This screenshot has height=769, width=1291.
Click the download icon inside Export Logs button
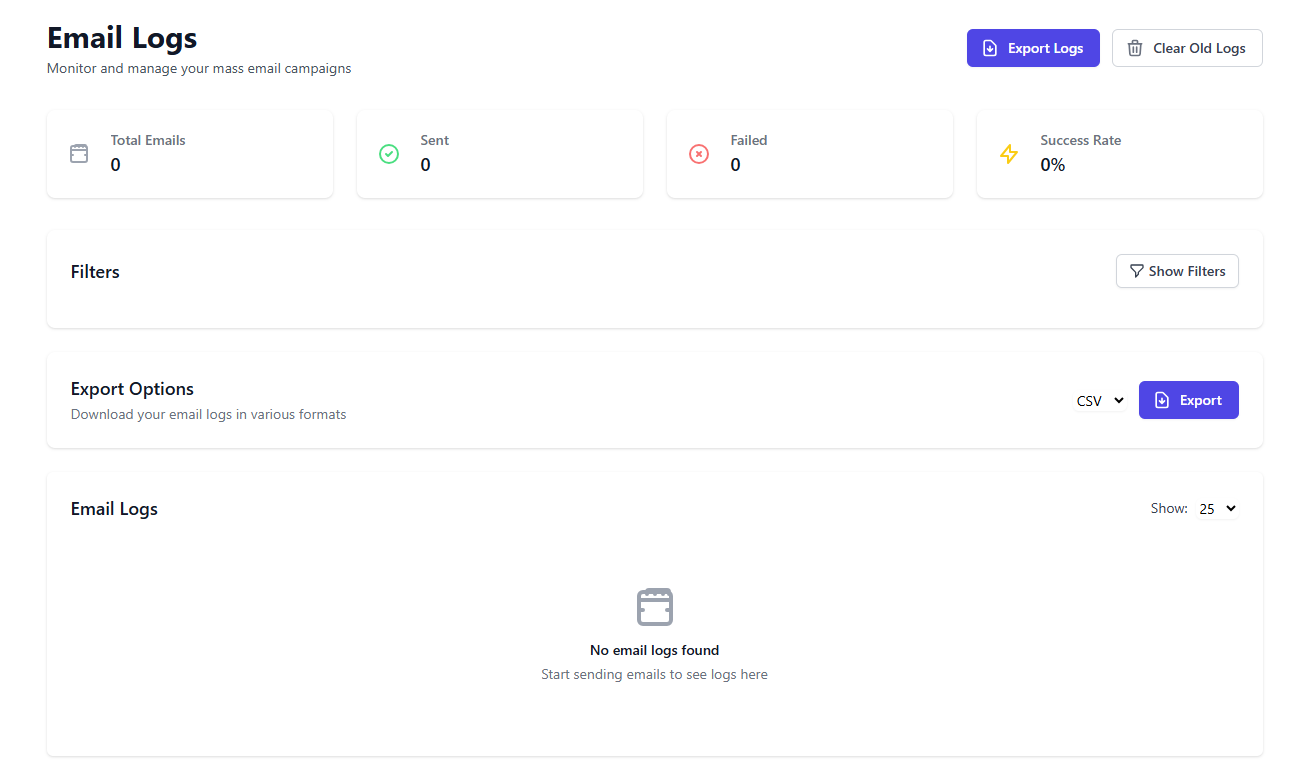990,47
